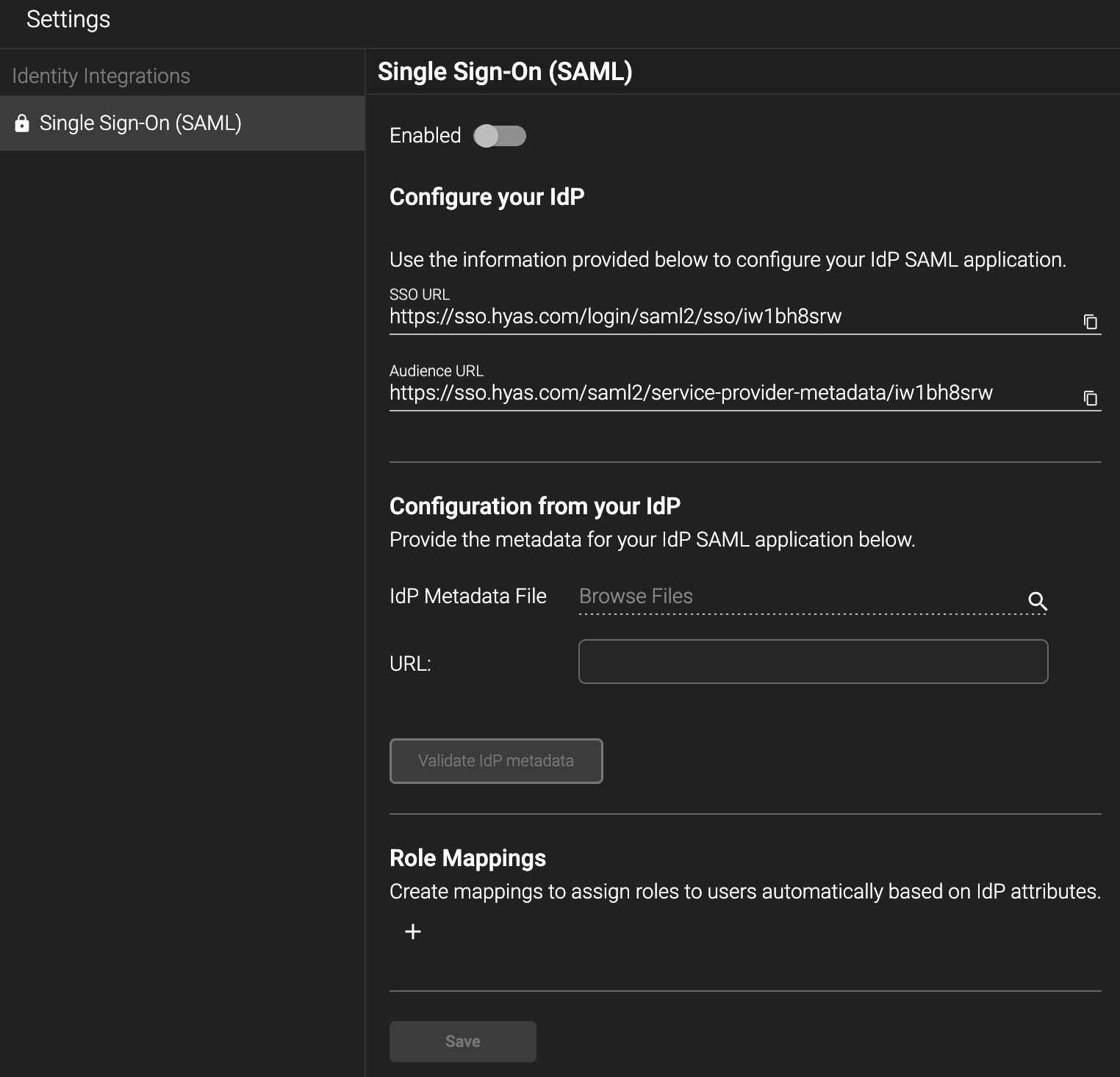
Task: Click the Enabled label text
Action: click(425, 136)
